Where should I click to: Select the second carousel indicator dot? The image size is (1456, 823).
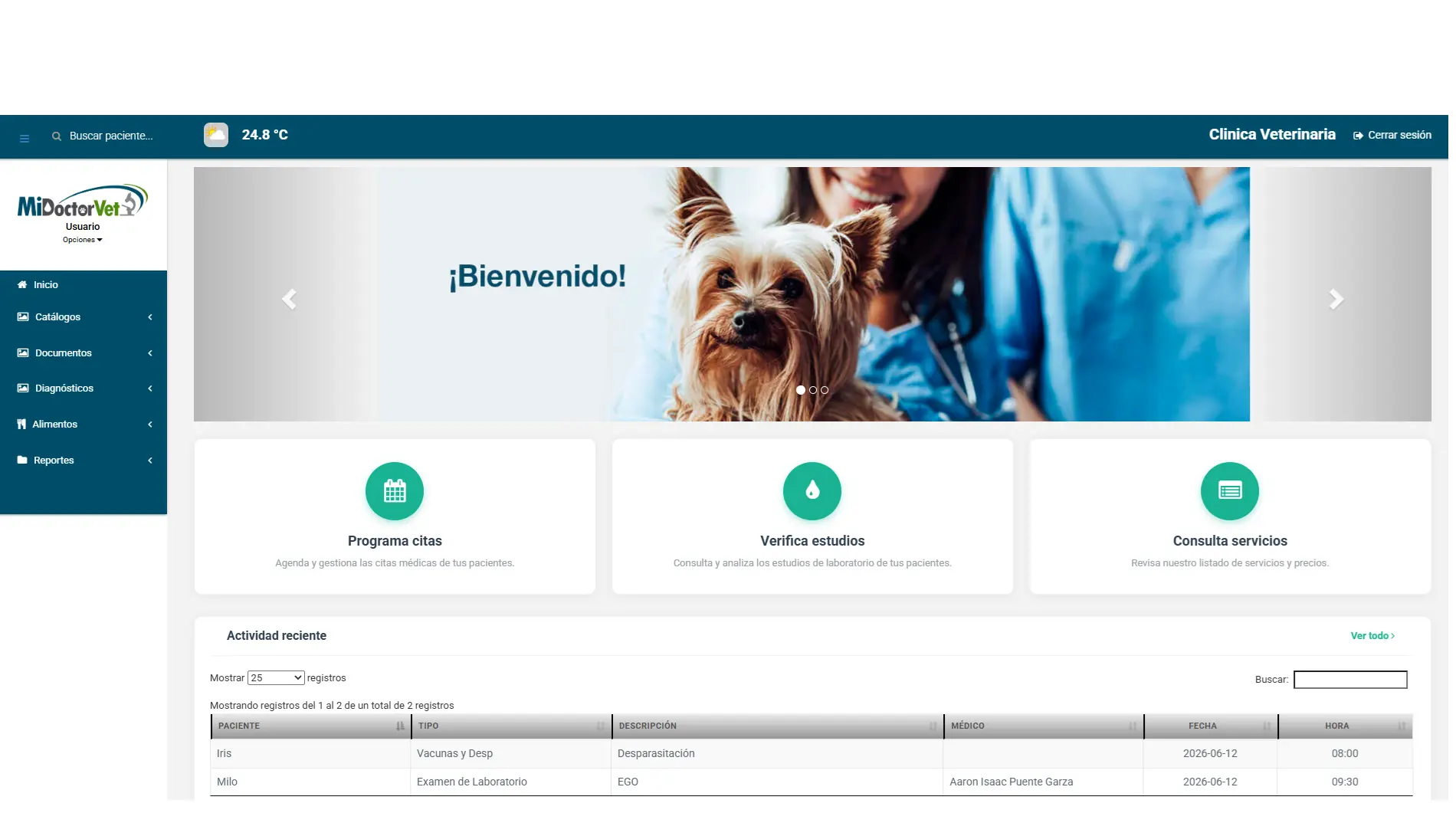point(813,390)
